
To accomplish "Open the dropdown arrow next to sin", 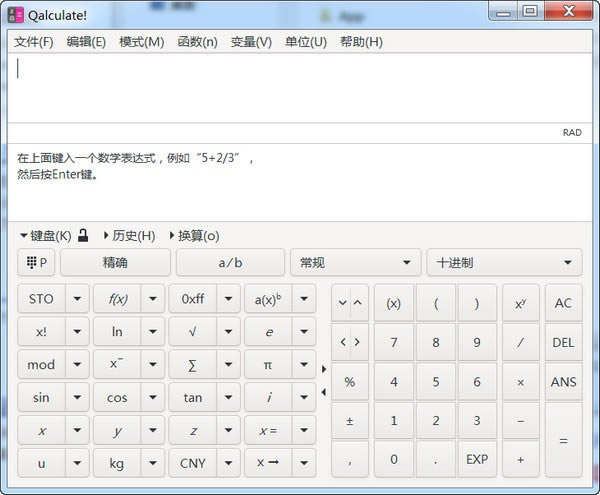I will point(77,398).
